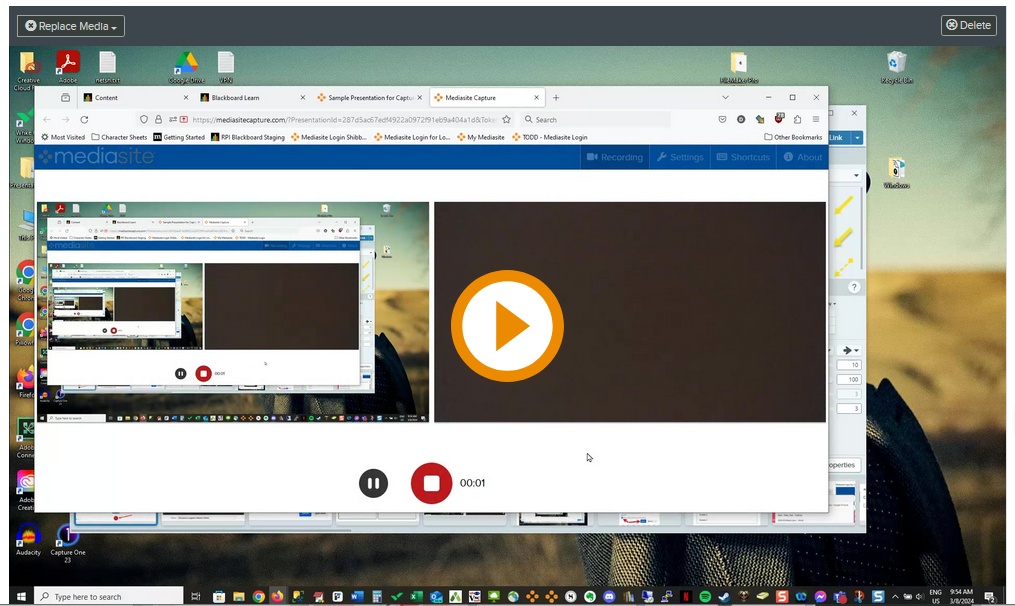Open the Character Sheets bookmark folder
This screenshot has height=606, width=1015.
[x=120, y=137]
